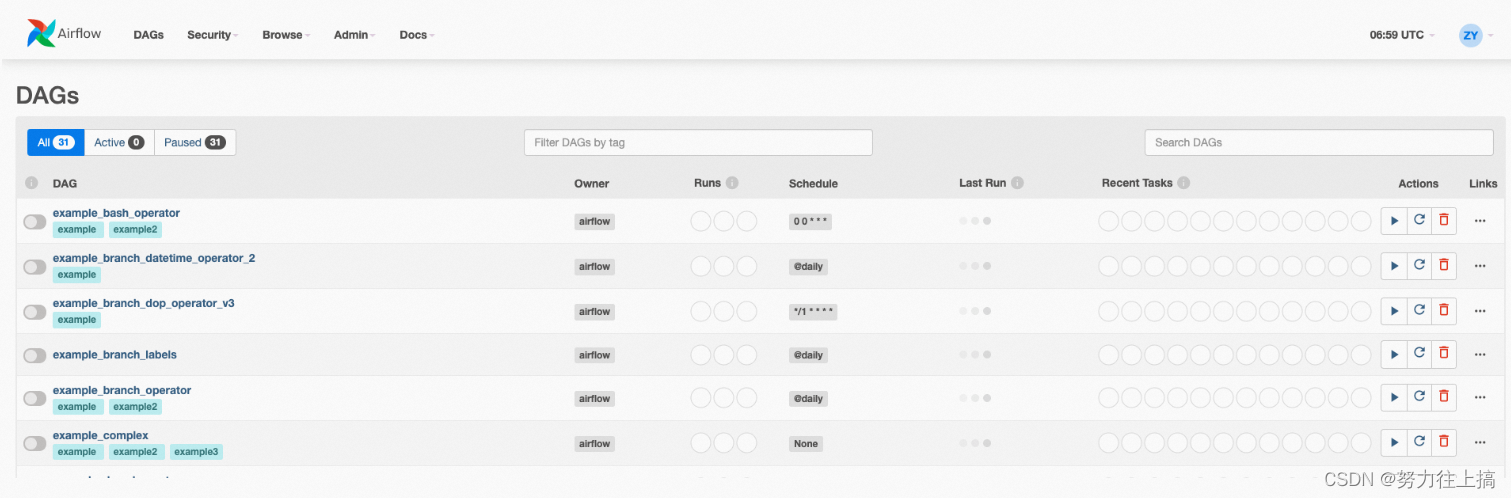Screen dimensions: 1511x498
Task: Open the example_branch_dop_operator_v3 link
Action: [143, 303]
